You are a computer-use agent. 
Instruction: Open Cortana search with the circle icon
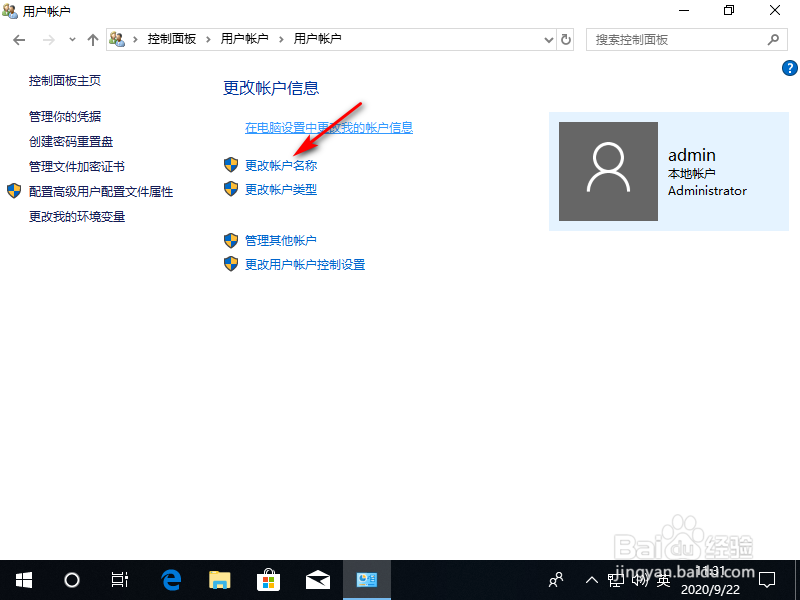tap(71, 580)
